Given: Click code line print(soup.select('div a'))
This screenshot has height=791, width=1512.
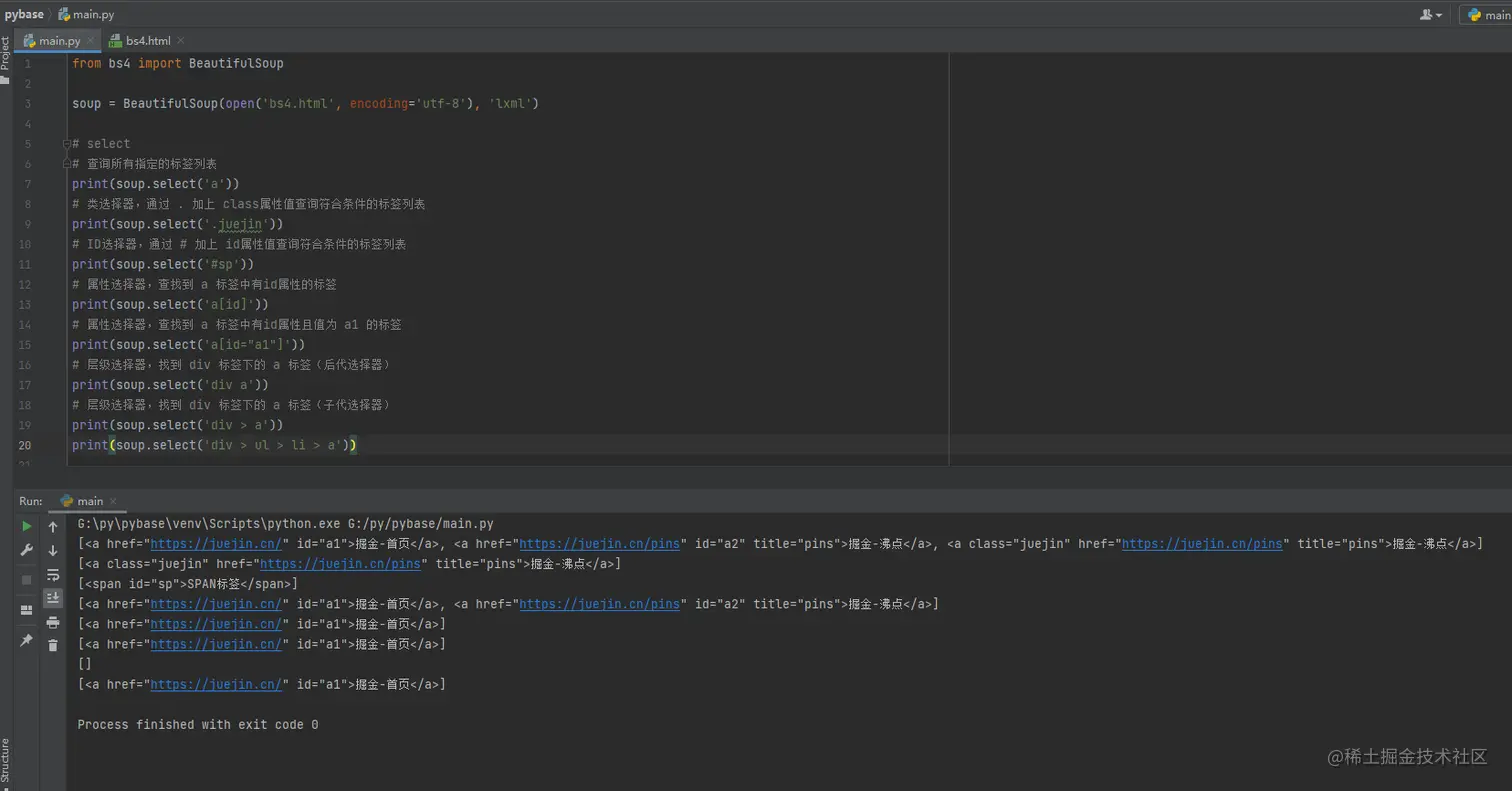Looking at the screenshot, I should pos(170,385).
